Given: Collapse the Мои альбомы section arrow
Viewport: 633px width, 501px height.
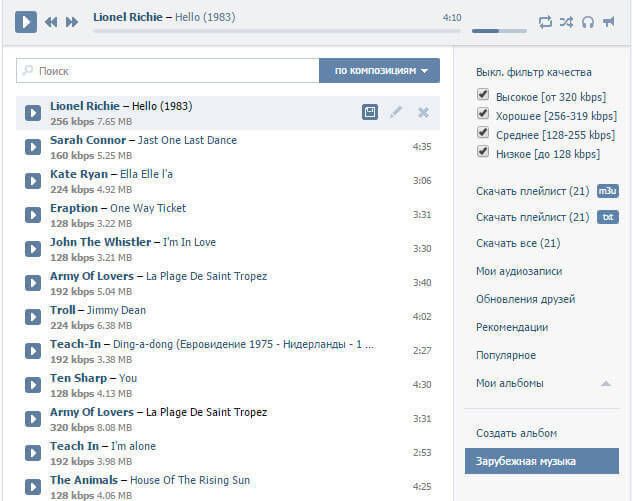Looking at the screenshot, I should (606, 383).
